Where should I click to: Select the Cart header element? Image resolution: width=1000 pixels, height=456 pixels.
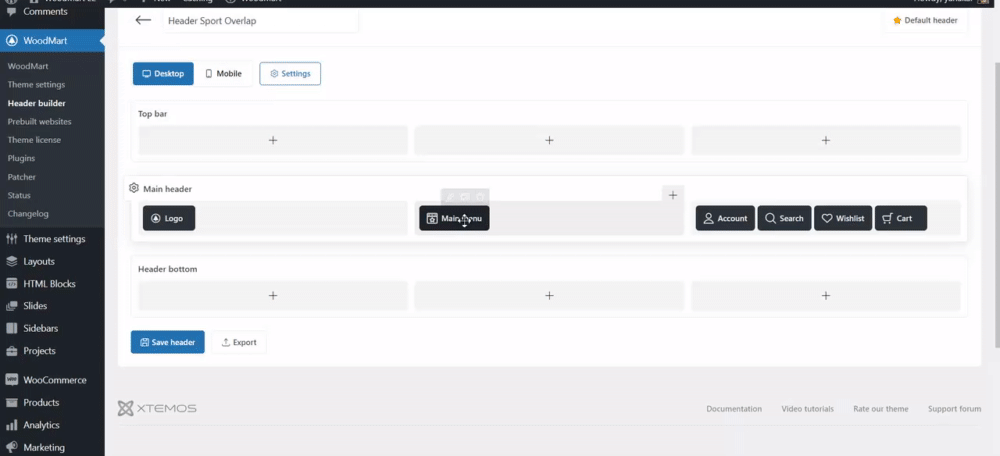click(x=901, y=218)
